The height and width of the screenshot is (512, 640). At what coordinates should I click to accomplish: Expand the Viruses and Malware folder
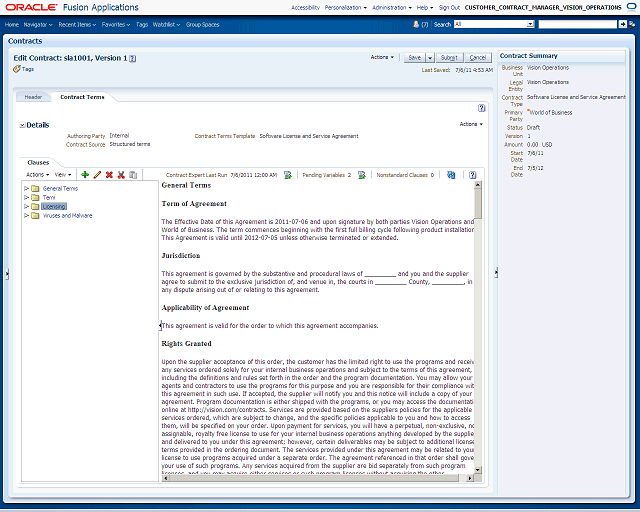[27, 215]
